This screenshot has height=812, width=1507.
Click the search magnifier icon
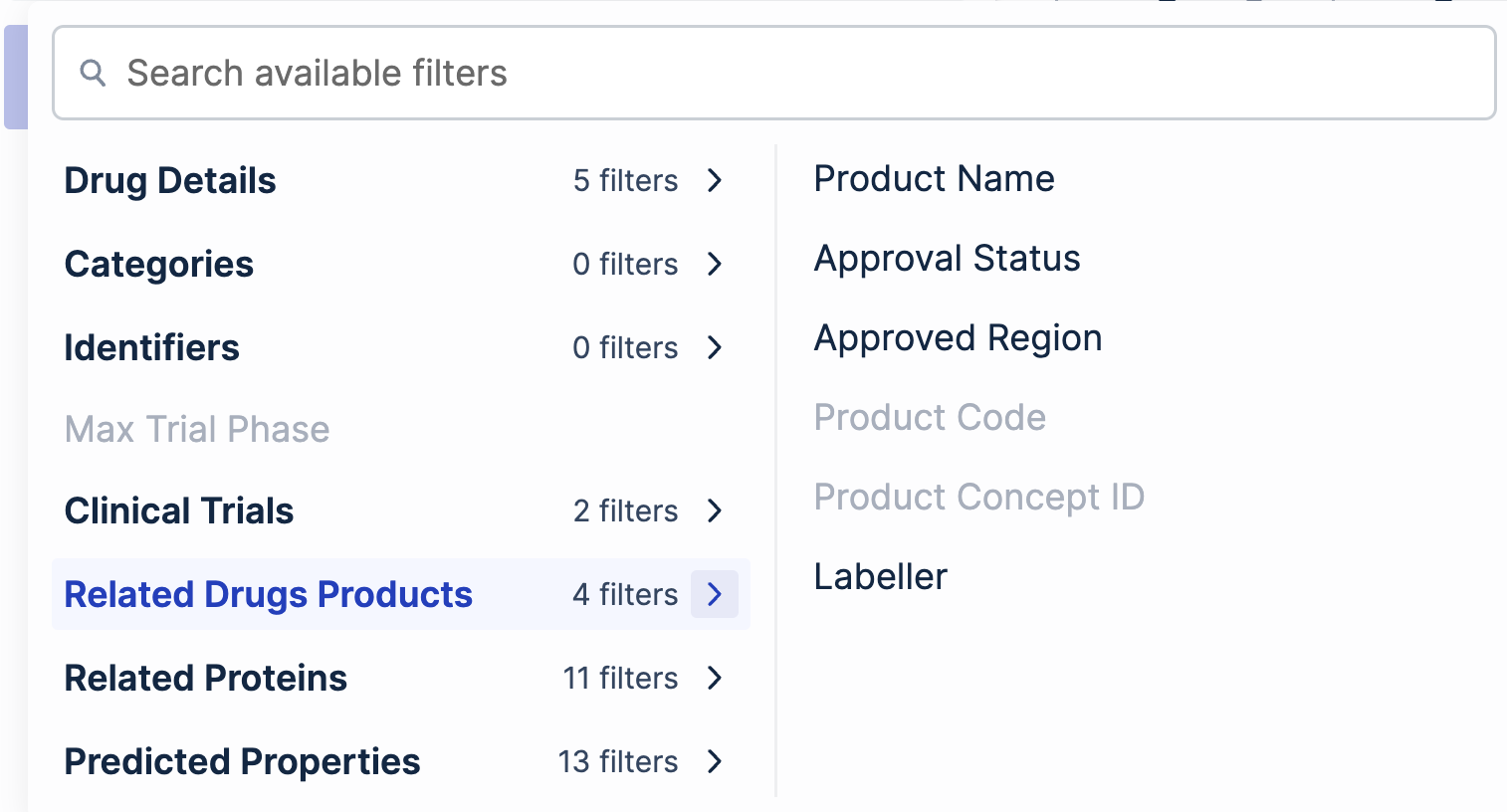click(93, 73)
